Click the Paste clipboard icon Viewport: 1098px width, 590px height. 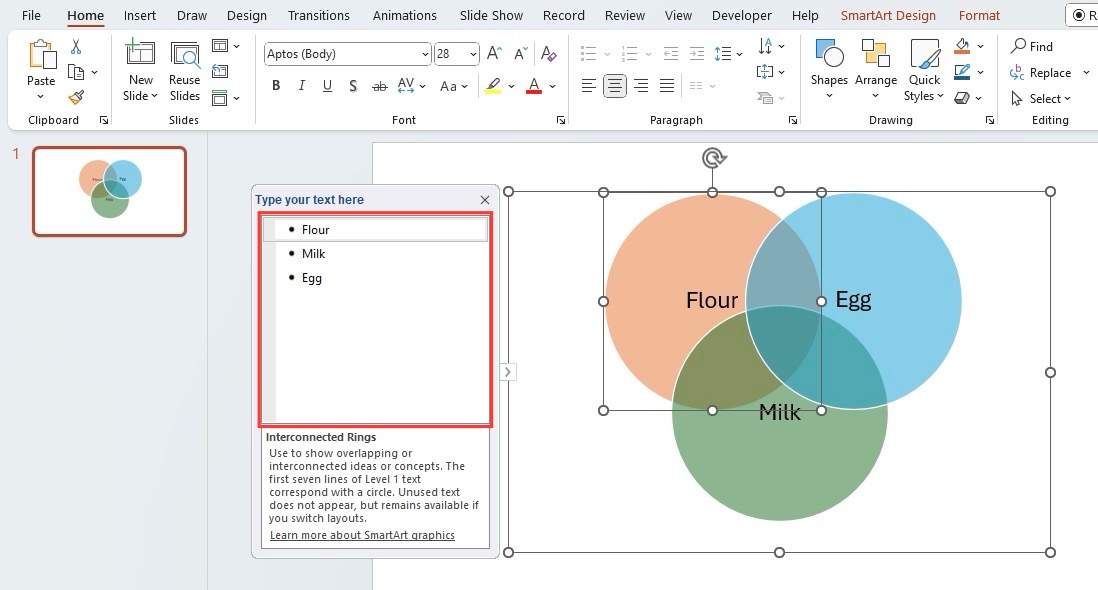coord(41,55)
